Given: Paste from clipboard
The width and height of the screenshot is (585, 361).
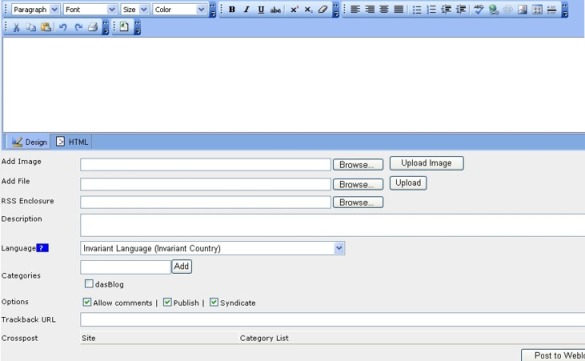Looking at the screenshot, I should click(x=46, y=27).
